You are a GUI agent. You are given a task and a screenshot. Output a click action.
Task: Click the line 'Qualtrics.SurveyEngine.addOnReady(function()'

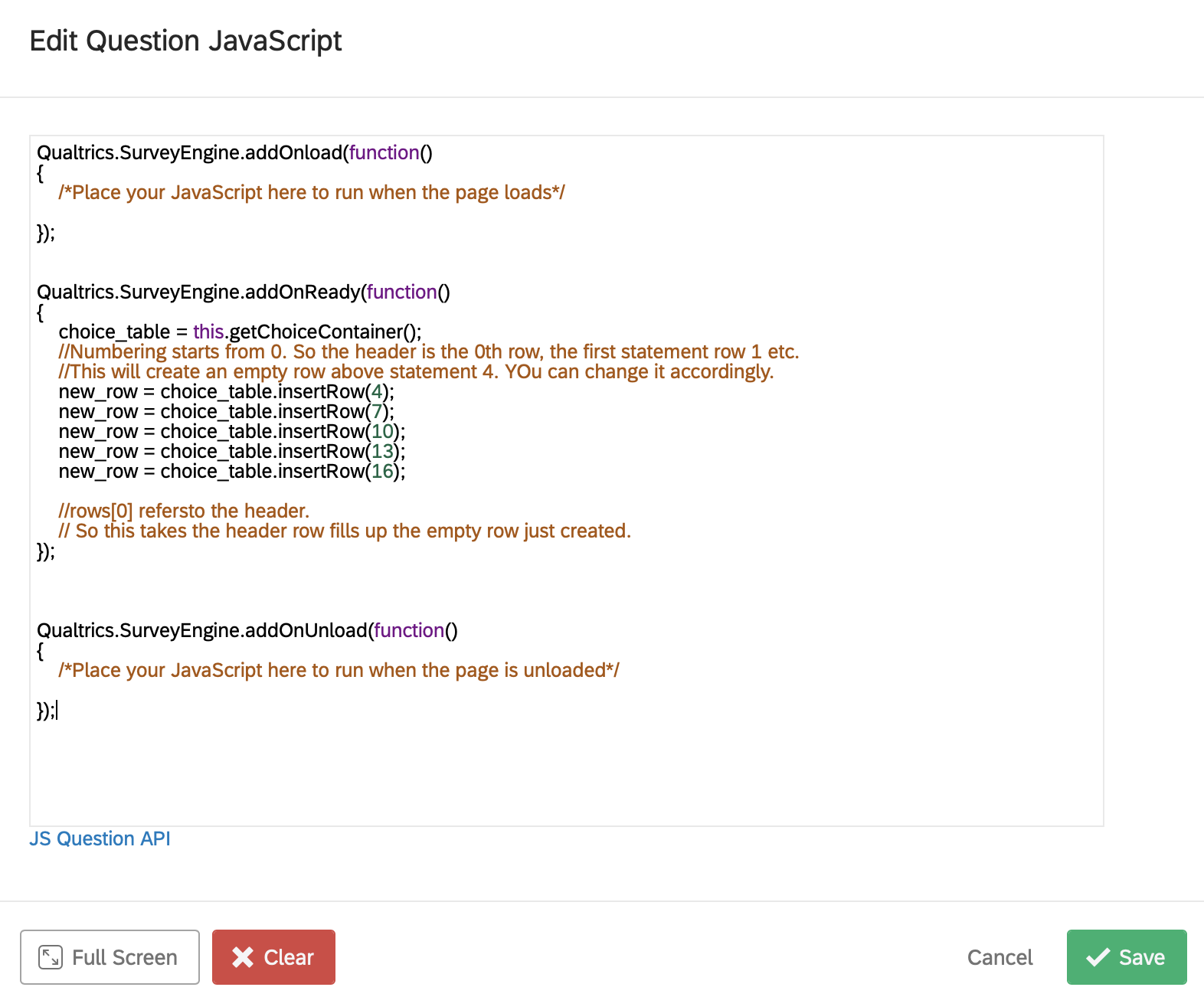(244, 292)
